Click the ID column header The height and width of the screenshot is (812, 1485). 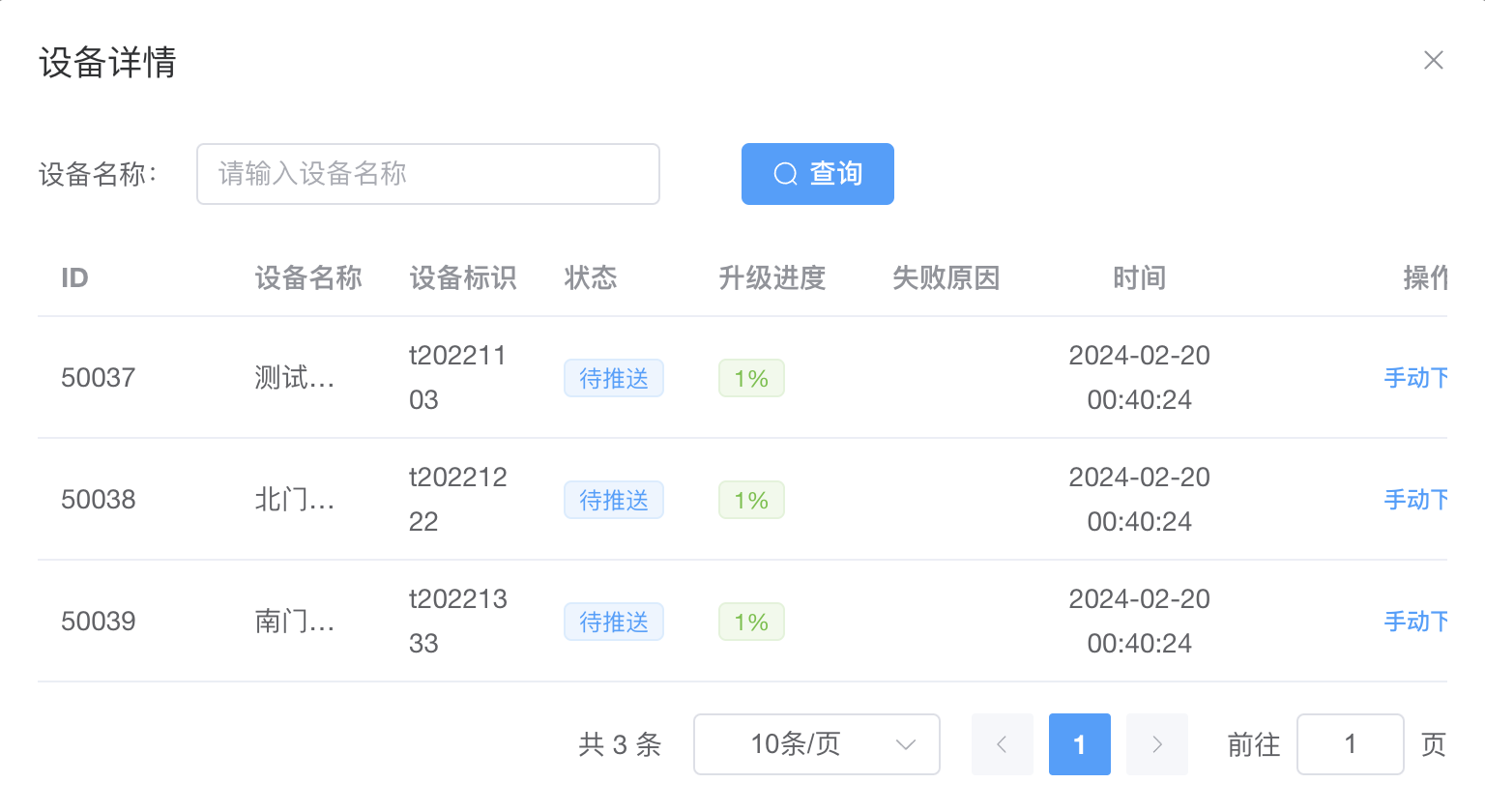pos(74,278)
